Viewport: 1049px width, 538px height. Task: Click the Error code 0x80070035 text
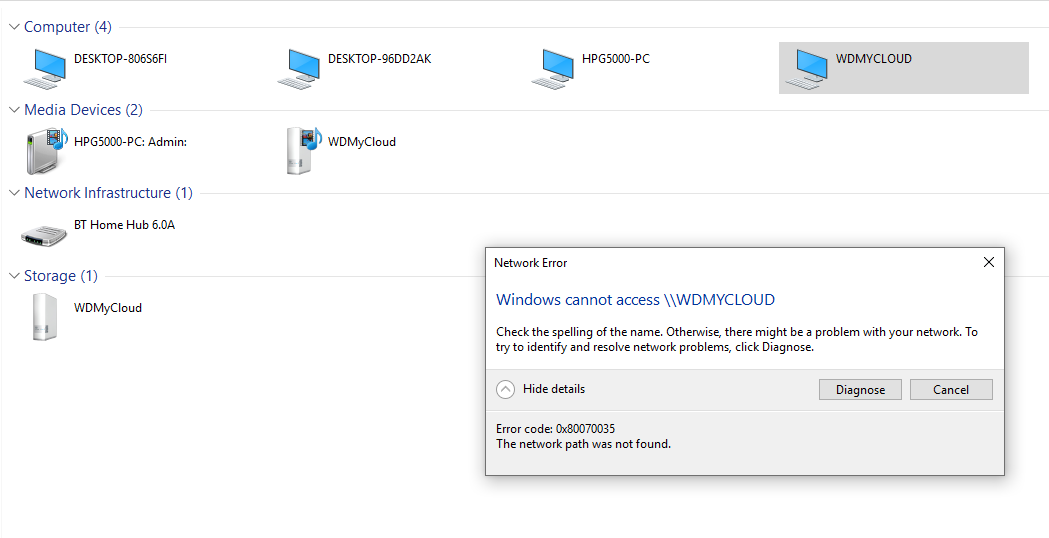(555, 429)
